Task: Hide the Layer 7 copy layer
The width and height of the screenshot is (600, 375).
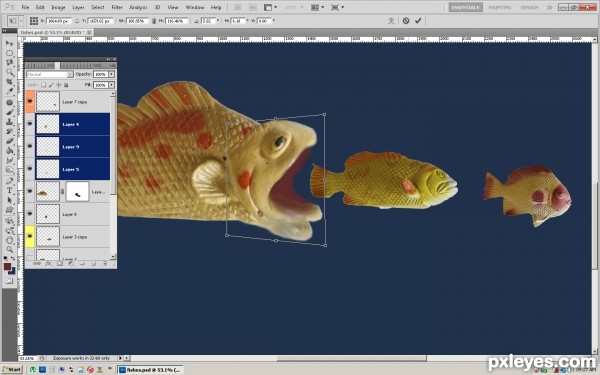Action: pyautogui.click(x=30, y=101)
